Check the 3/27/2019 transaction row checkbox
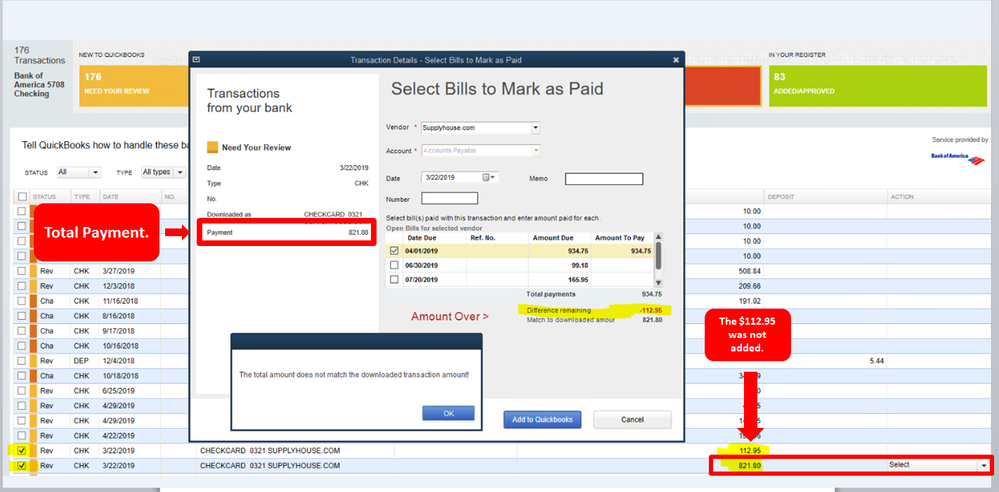Screen dimensions: 999x492 coord(22,271)
